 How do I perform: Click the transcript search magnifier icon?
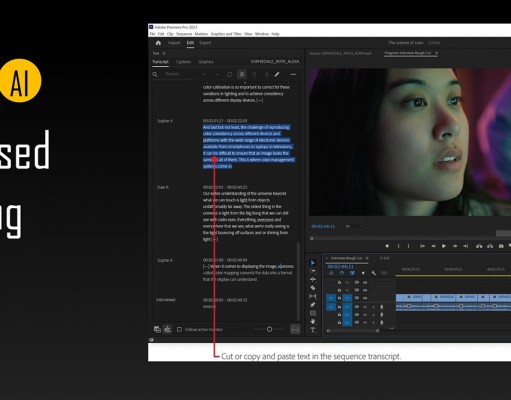(x=155, y=74)
